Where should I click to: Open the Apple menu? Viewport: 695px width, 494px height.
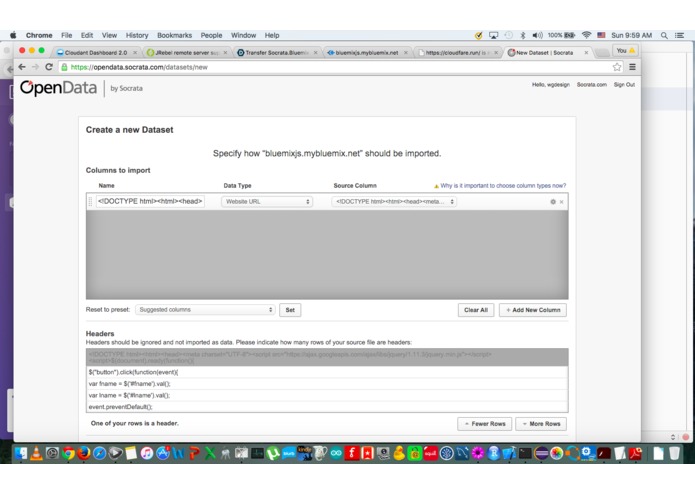click(x=13, y=35)
